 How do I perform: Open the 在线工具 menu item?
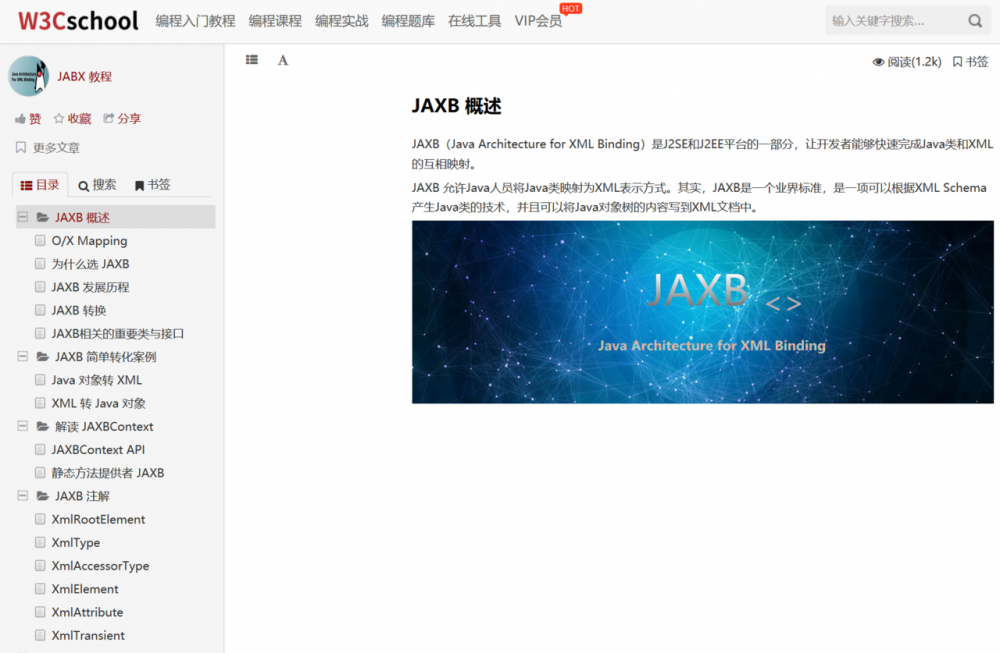(x=473, y=20)
